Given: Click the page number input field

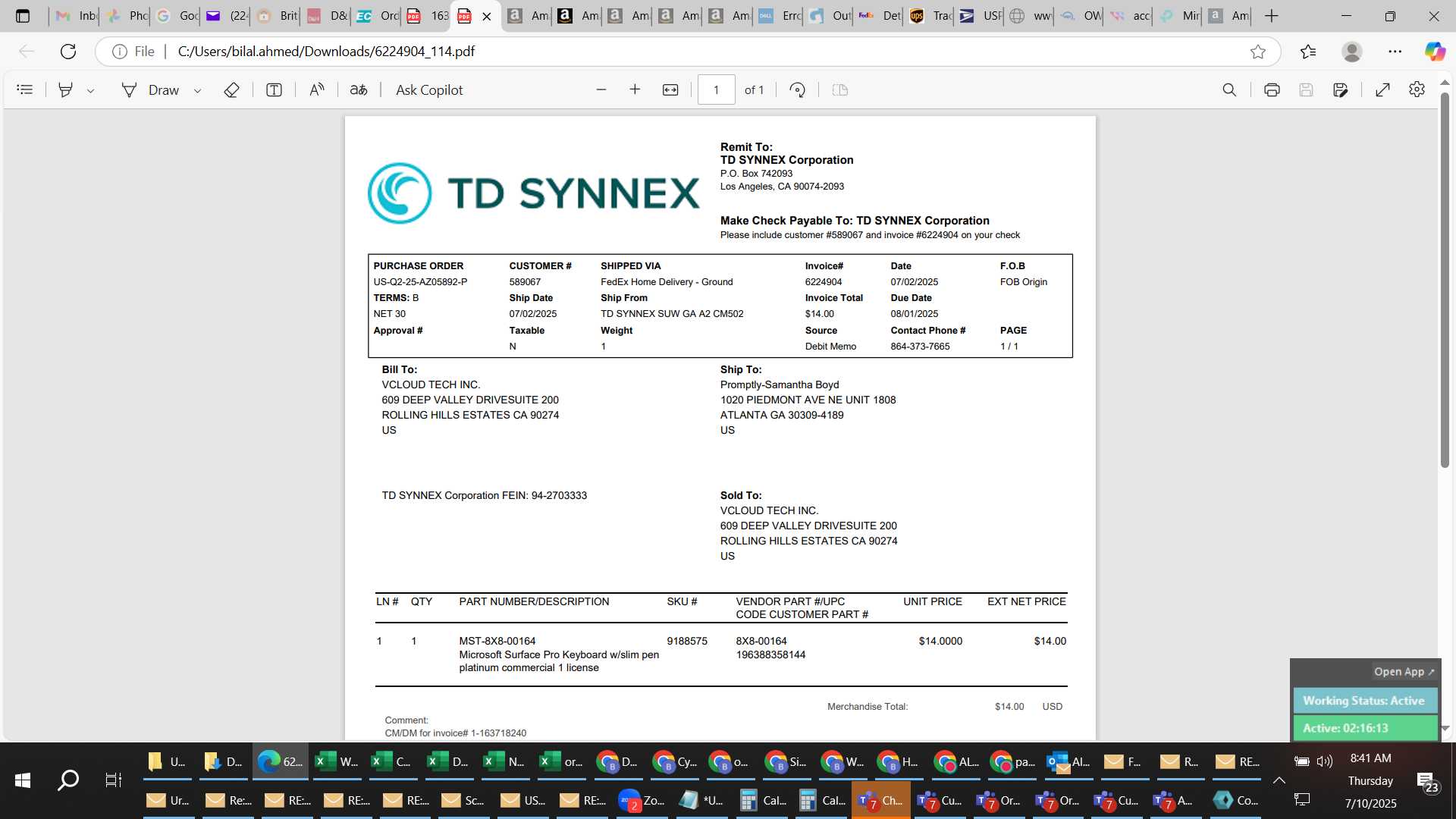Looking at the screenshot, I should coord(716,89).
